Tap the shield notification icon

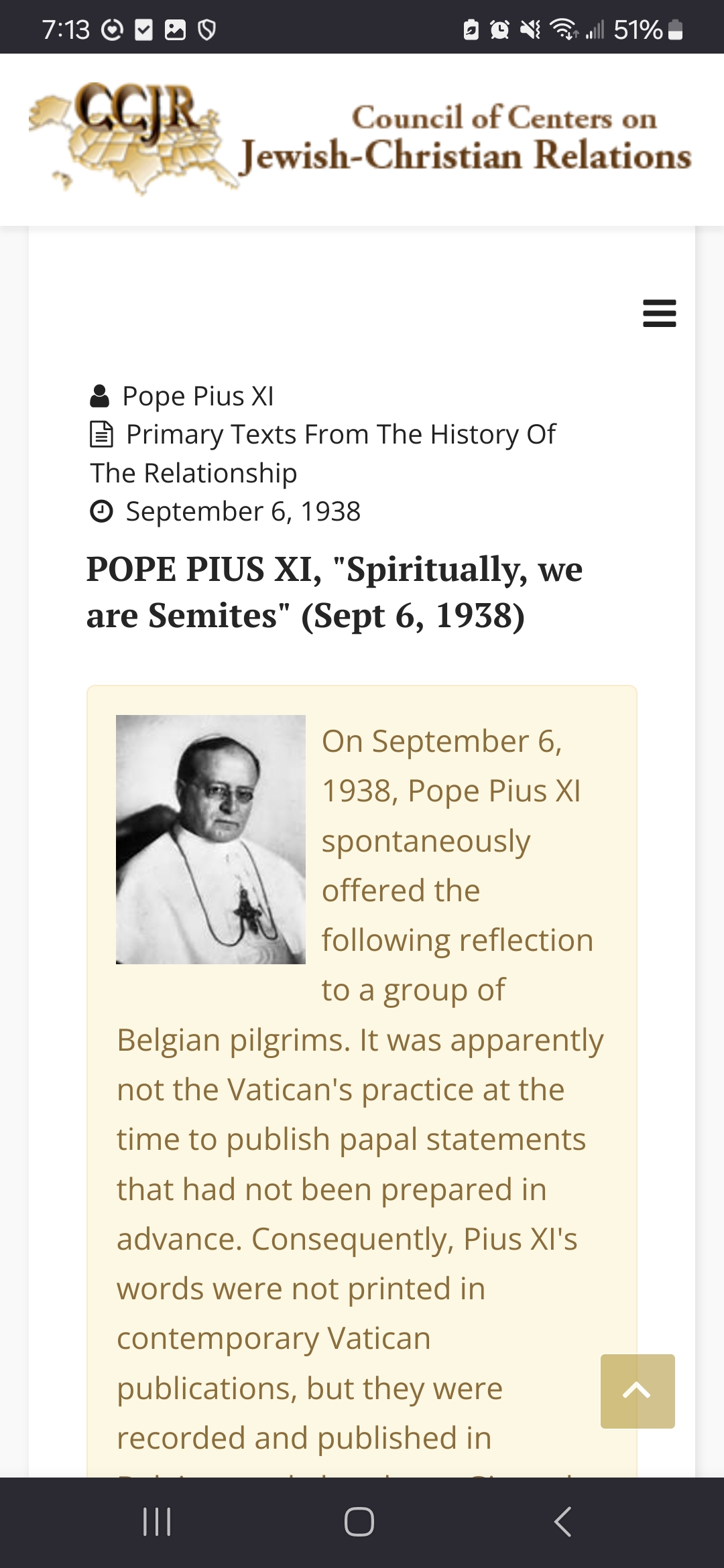point(207,29)
